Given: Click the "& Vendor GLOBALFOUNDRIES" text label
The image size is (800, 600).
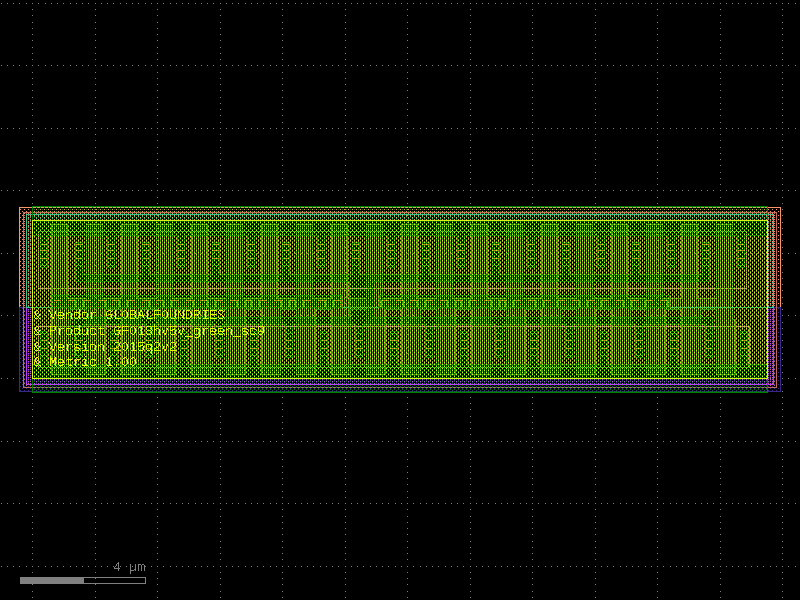Looking at the screenshot, I should [130, 315].
